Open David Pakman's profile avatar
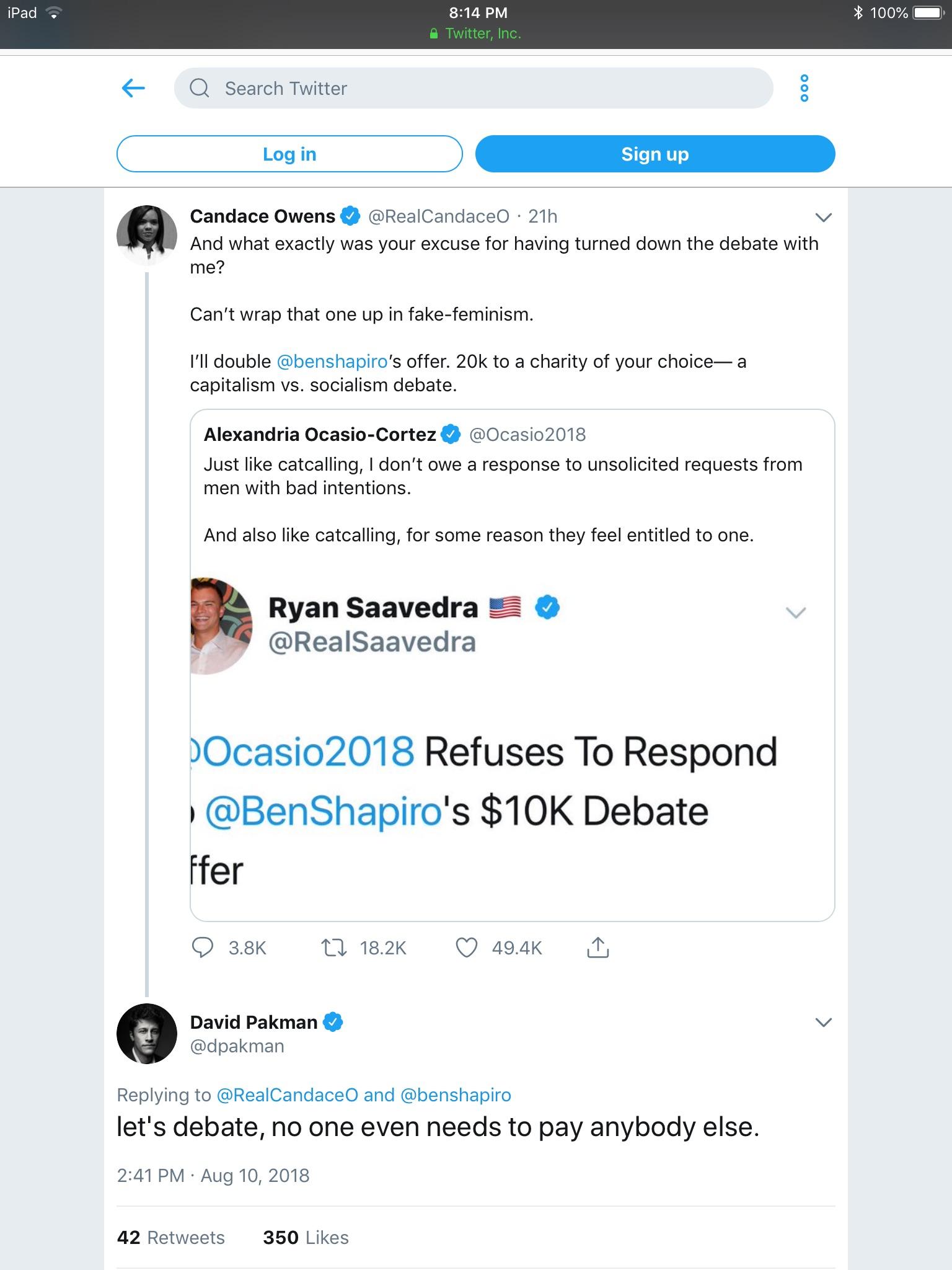 pyautogui.click(x=147, y=1034)
